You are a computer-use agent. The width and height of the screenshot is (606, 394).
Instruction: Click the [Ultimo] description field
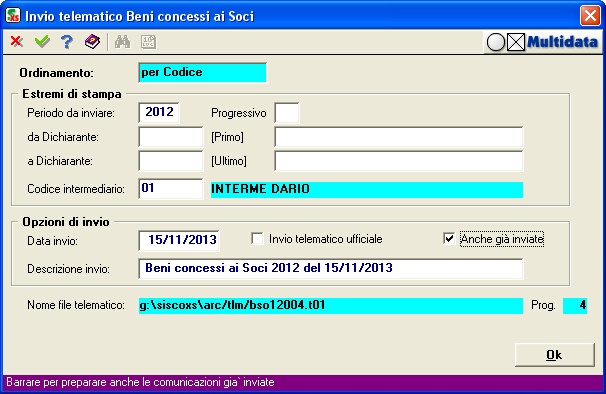(x=398, y=161)
